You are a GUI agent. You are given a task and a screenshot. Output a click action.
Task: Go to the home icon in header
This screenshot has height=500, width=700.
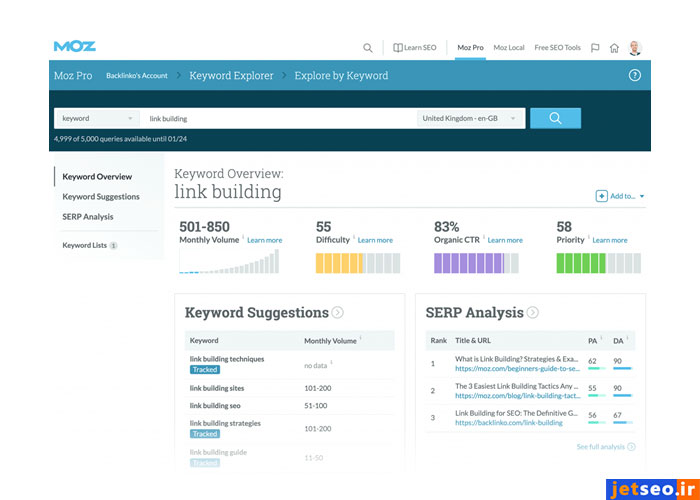point(614,48)
